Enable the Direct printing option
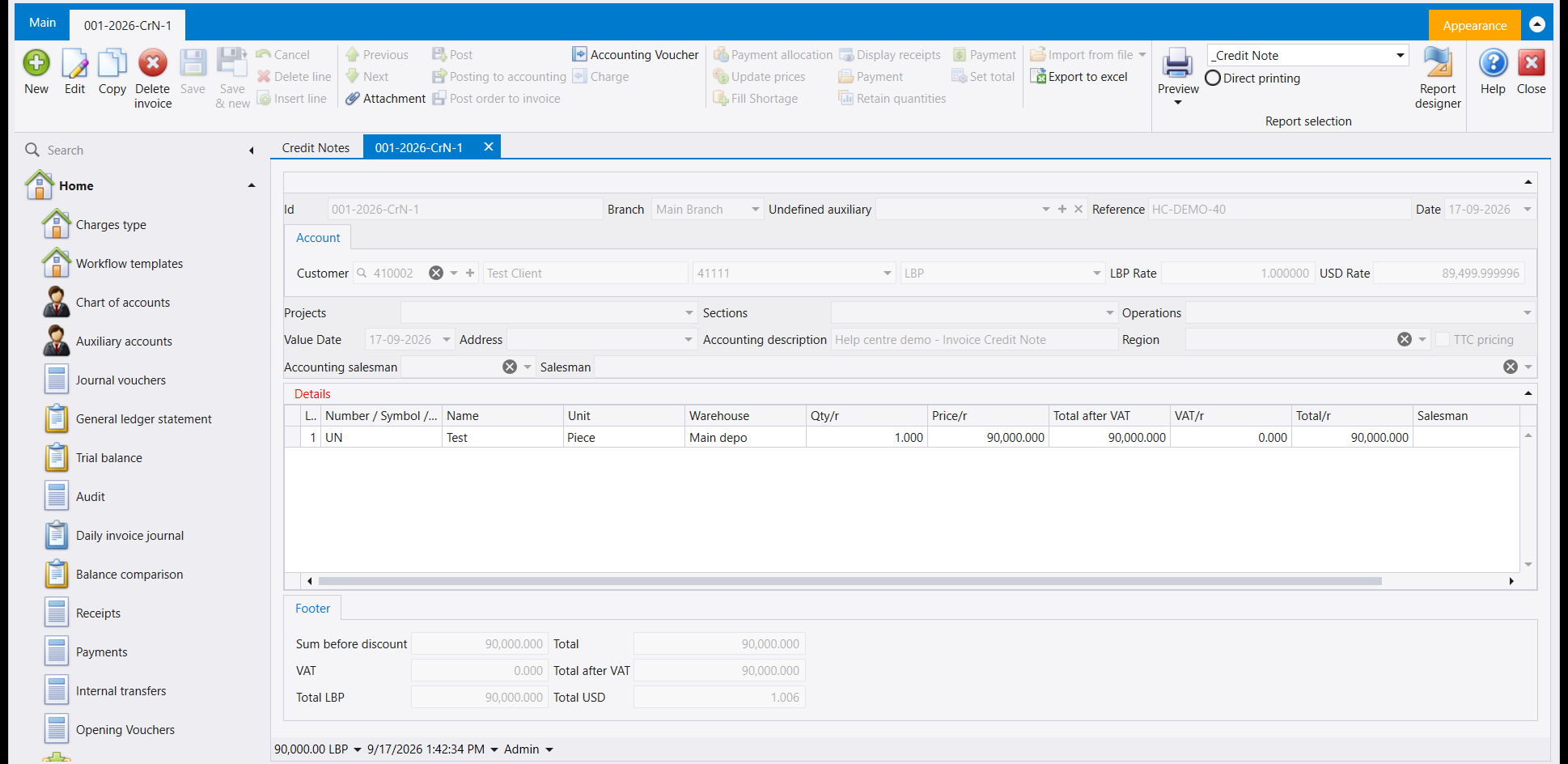This screenshot has width=1568, height=764. pyautogui.click(x=1213, y=79)
